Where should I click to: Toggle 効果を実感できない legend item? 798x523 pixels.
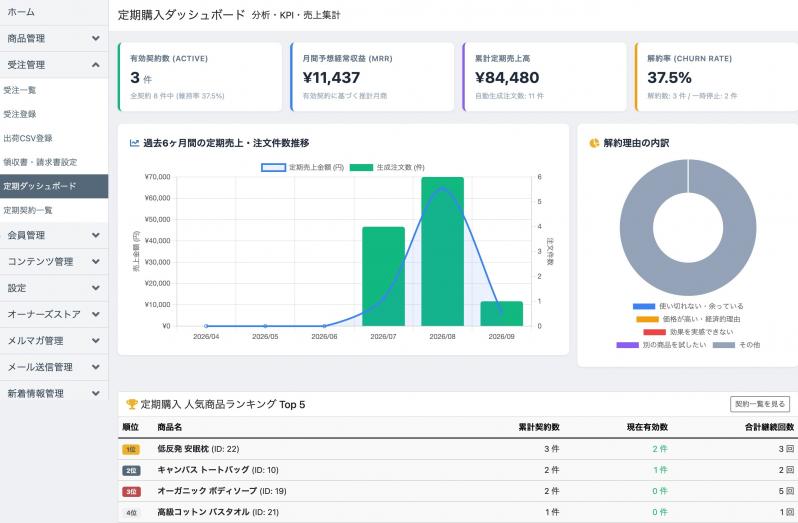point(688,332)
